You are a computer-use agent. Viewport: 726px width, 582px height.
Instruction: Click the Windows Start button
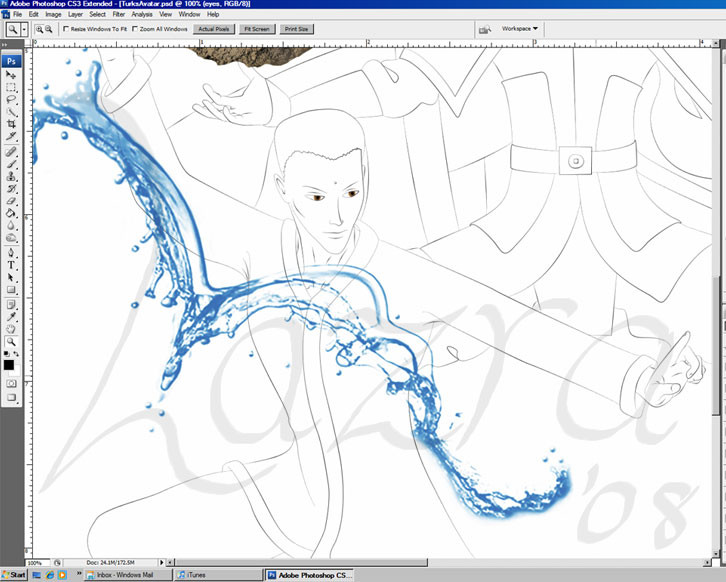tap(14, 575)
